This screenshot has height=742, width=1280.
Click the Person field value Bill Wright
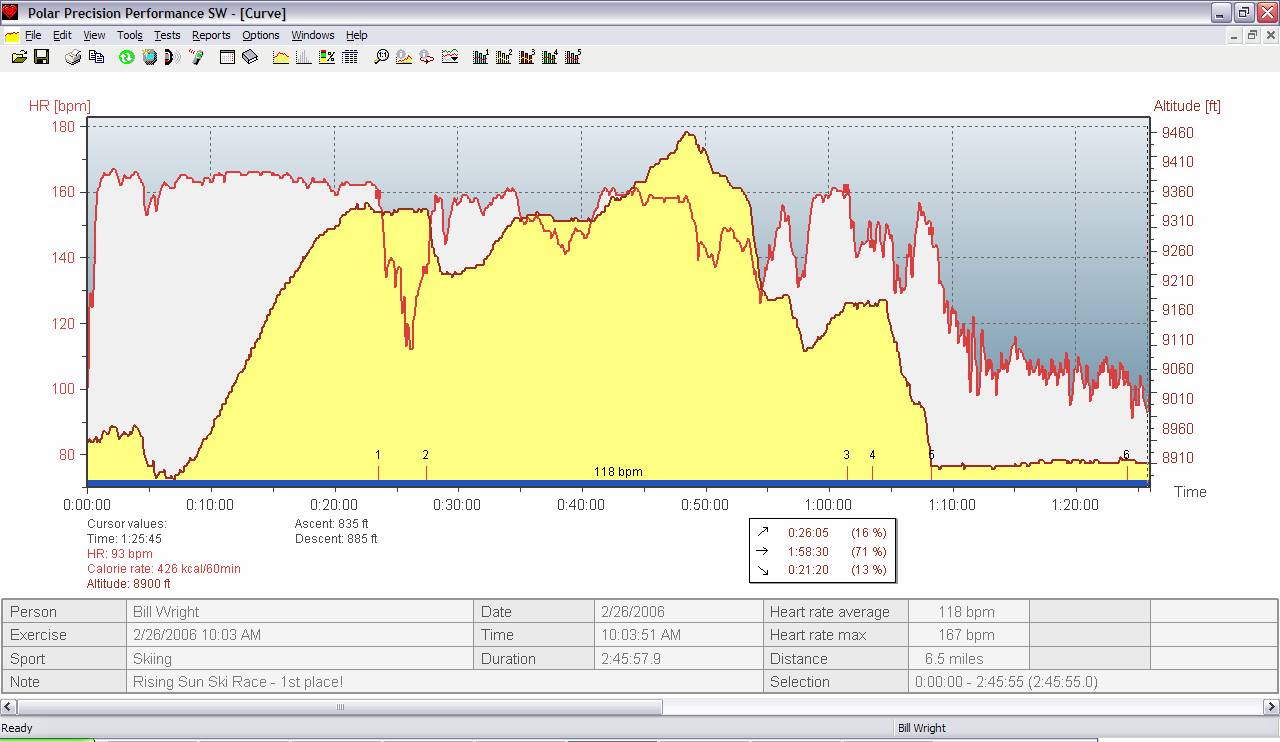[166, 612]
